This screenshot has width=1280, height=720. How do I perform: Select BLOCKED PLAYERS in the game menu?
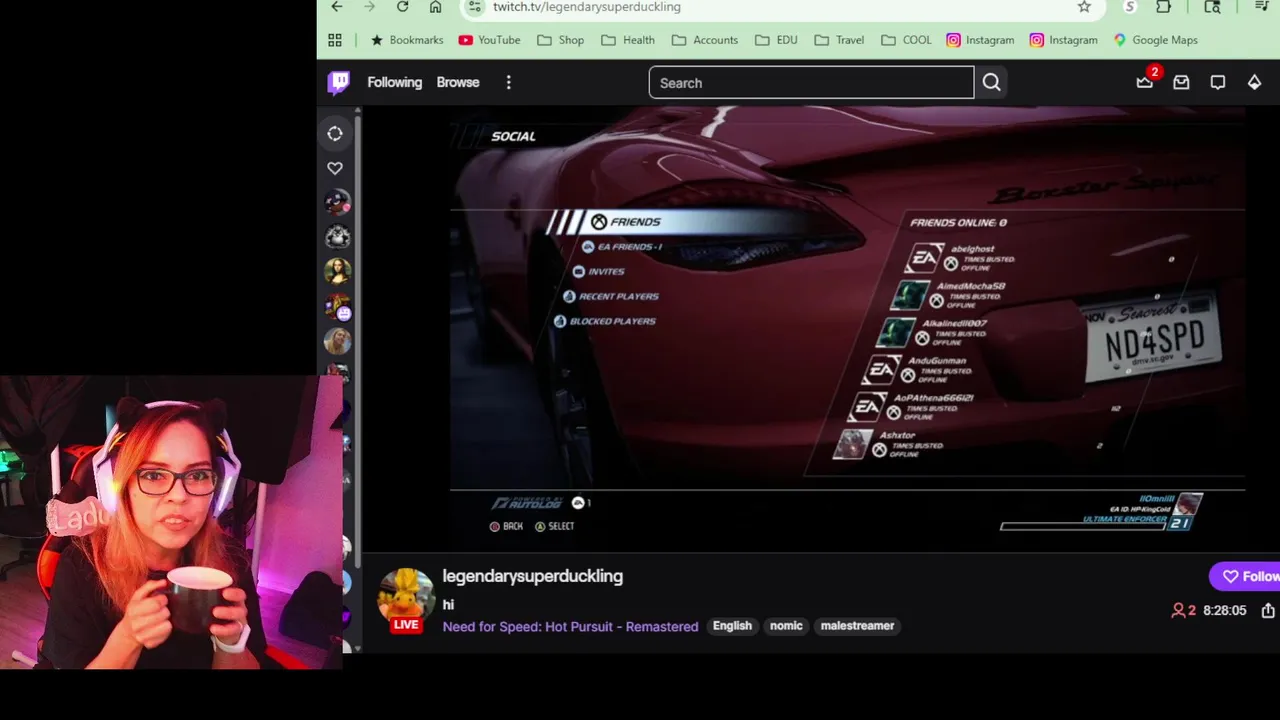click(607, 321)
